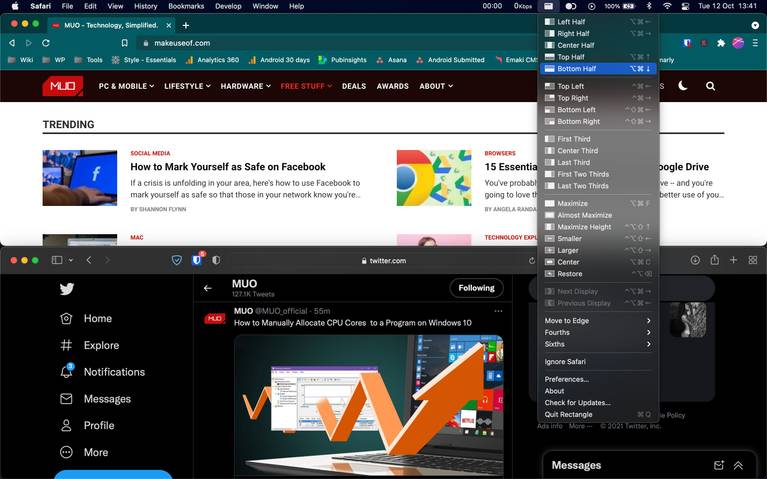
Task: Choose Maximize in the Rectangle menu
Action: [x=598, y=204]
